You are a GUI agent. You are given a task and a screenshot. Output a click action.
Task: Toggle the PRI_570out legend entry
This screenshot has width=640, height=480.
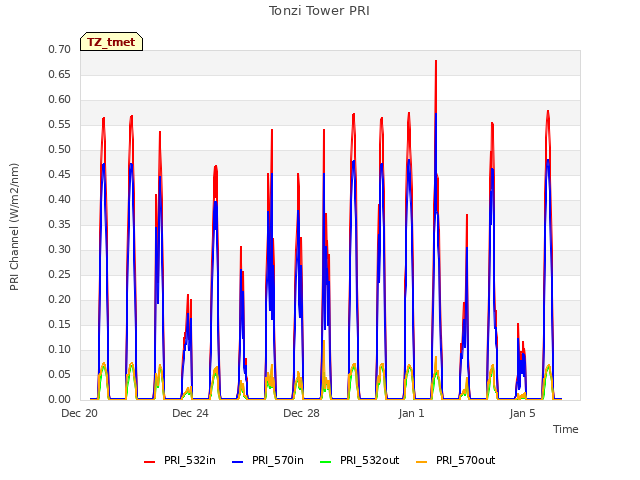456,461
